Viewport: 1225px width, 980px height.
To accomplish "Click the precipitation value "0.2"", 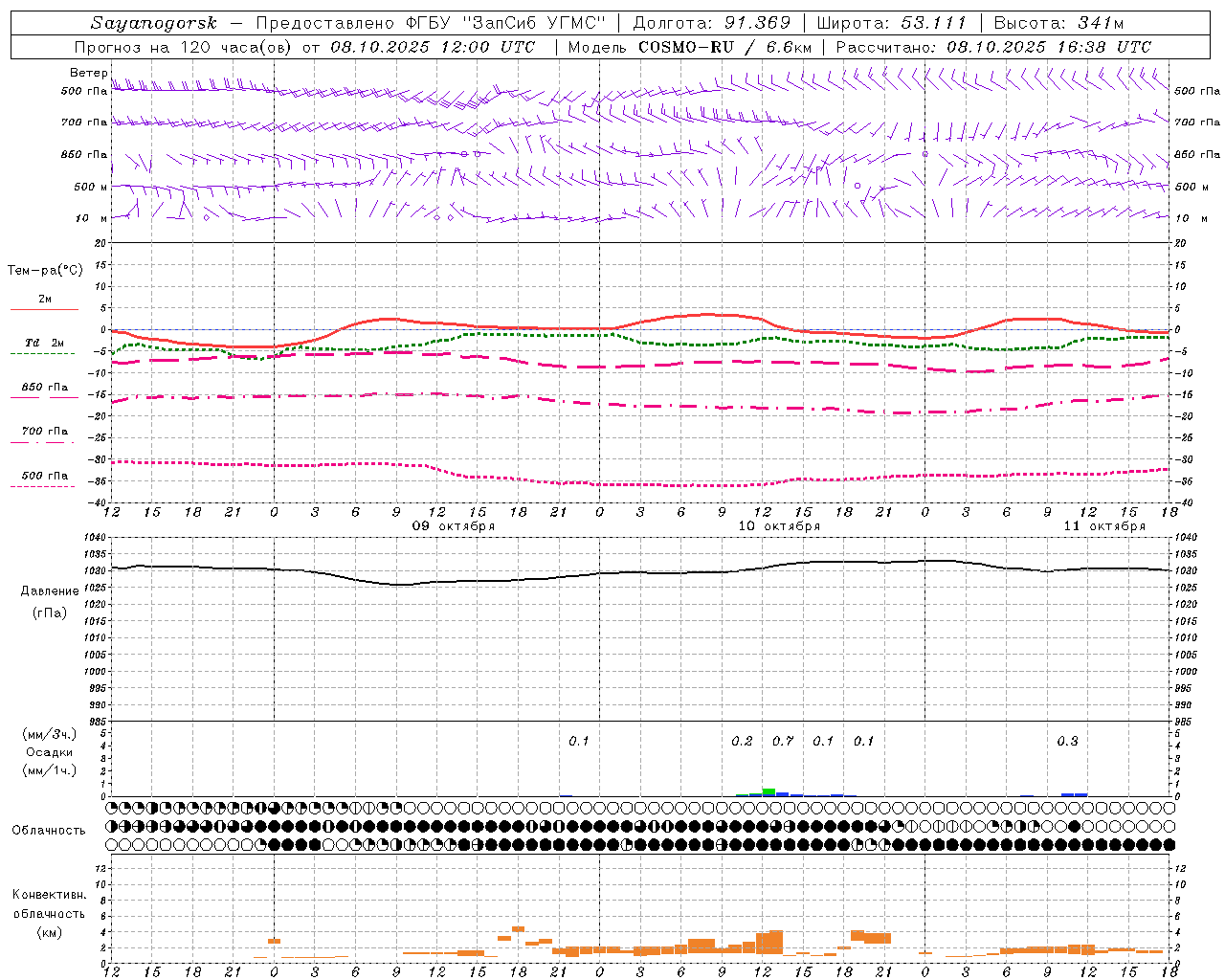I will coord(742,741).
